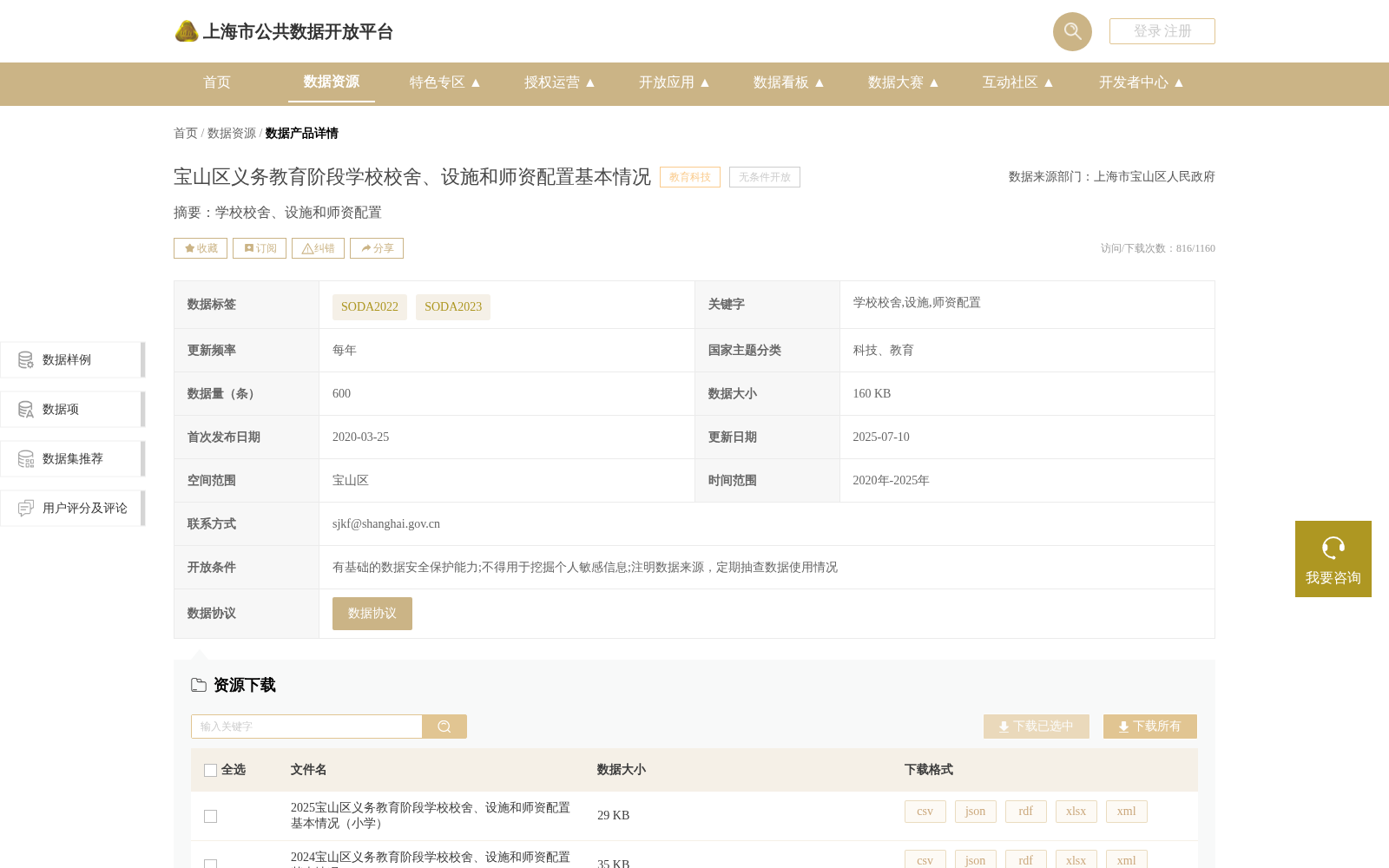
Task: Download the 2024 file as csv
Action: click(925, 859)
